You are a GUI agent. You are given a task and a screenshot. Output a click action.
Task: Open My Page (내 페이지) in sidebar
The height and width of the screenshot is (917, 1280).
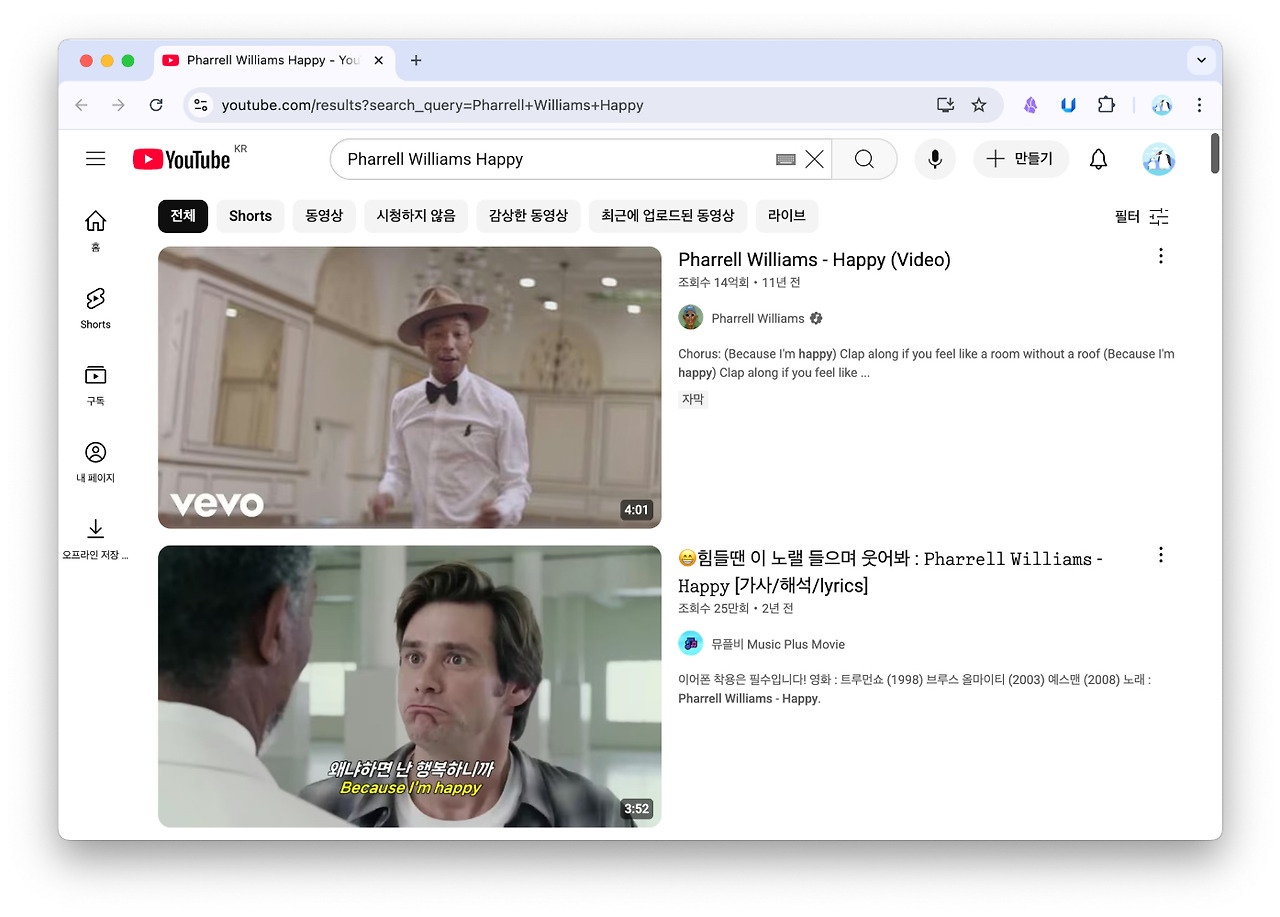[x=95, y=462]
